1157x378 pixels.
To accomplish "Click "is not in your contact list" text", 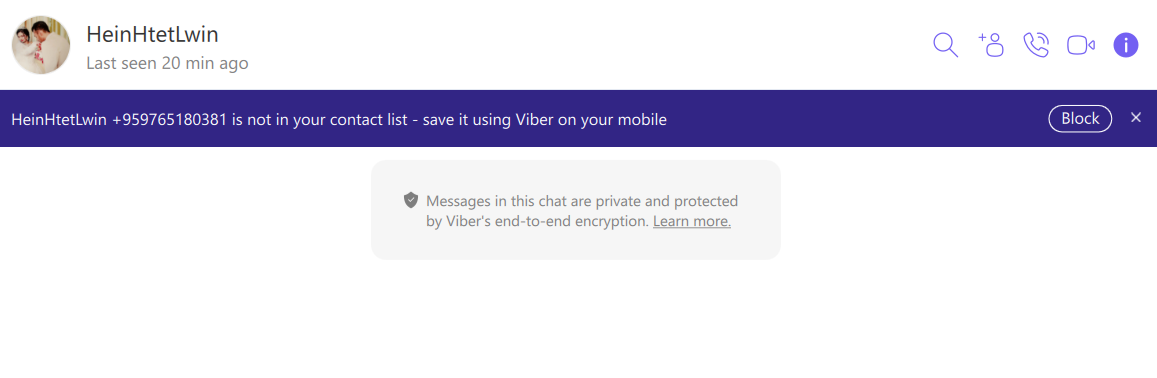I will (320, 119).
